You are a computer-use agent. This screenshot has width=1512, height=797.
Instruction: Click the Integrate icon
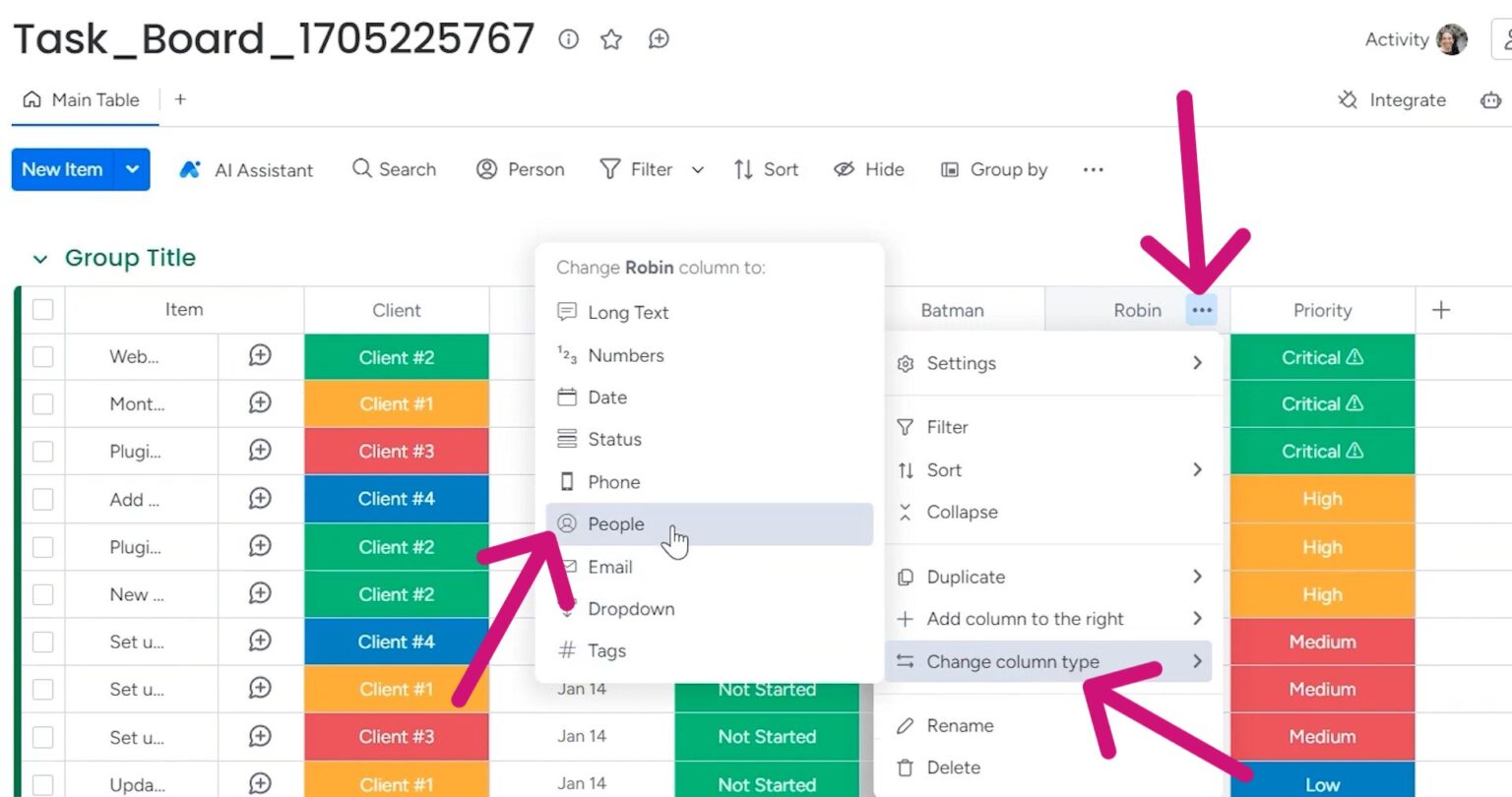pos(1349,99)
